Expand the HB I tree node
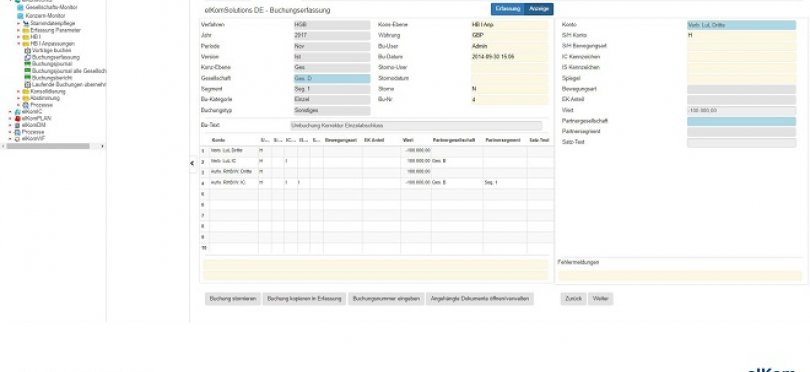810x372 pixels. pos(19,37)
